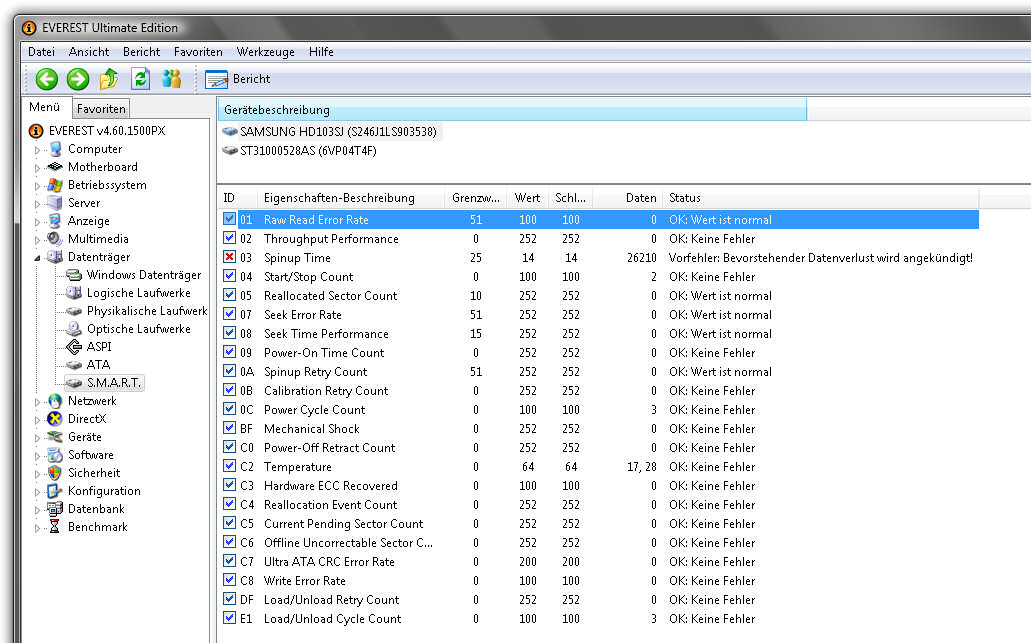Viewport: 1031px width, 643px height.
Task: Open the ATA drive icon in the tree
Action: (74, 365)
